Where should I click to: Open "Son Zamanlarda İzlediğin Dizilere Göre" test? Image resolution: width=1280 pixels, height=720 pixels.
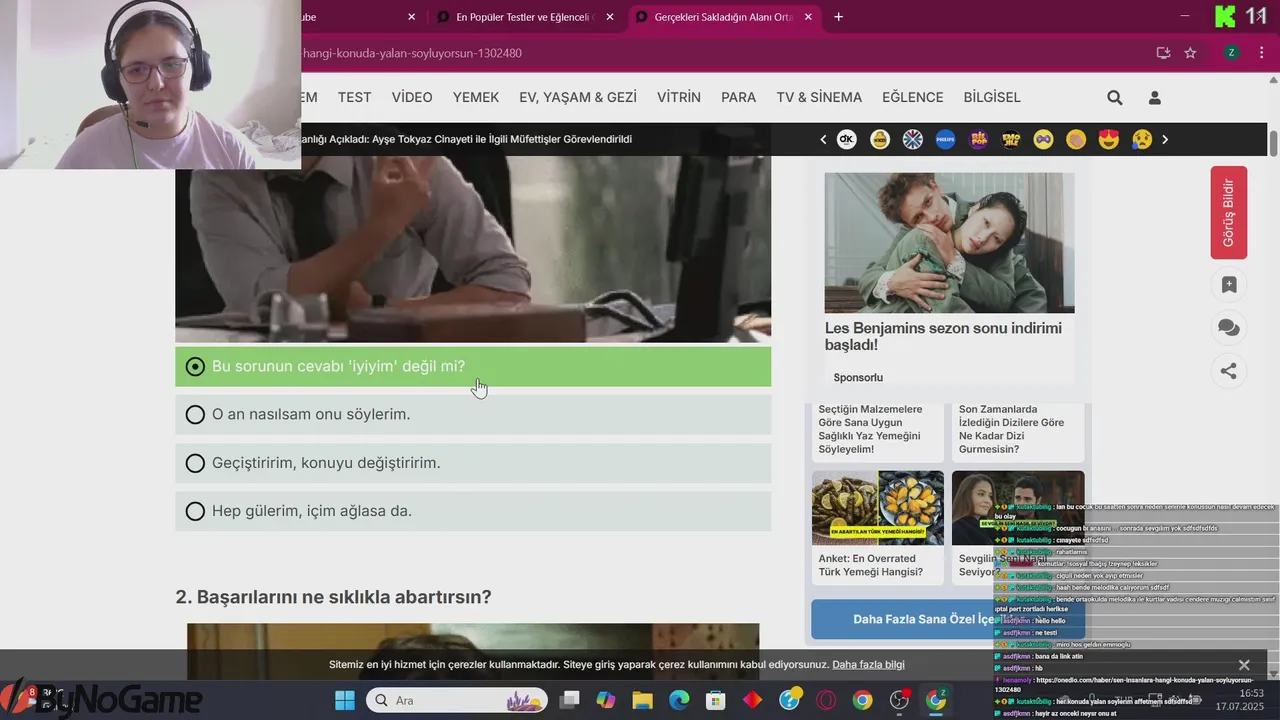pyautogui.click(x=1012, y=429)
